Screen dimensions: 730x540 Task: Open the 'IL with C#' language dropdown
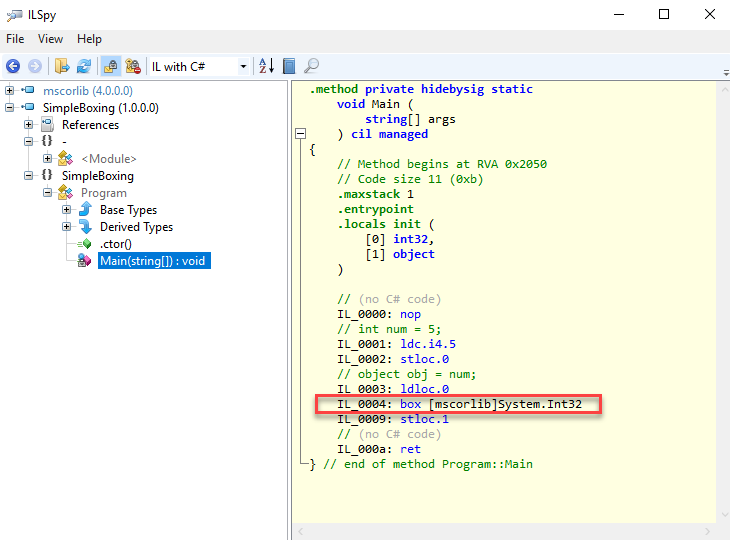200,66
